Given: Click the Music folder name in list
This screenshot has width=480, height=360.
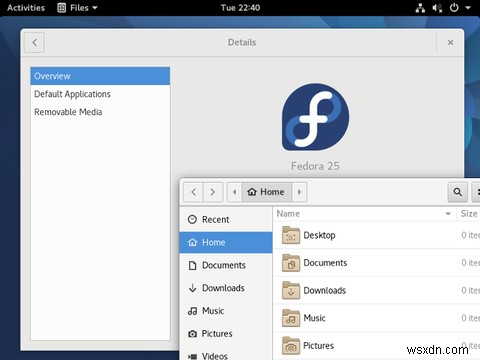Looking at the screenshot, I should [x=314, y=318].
